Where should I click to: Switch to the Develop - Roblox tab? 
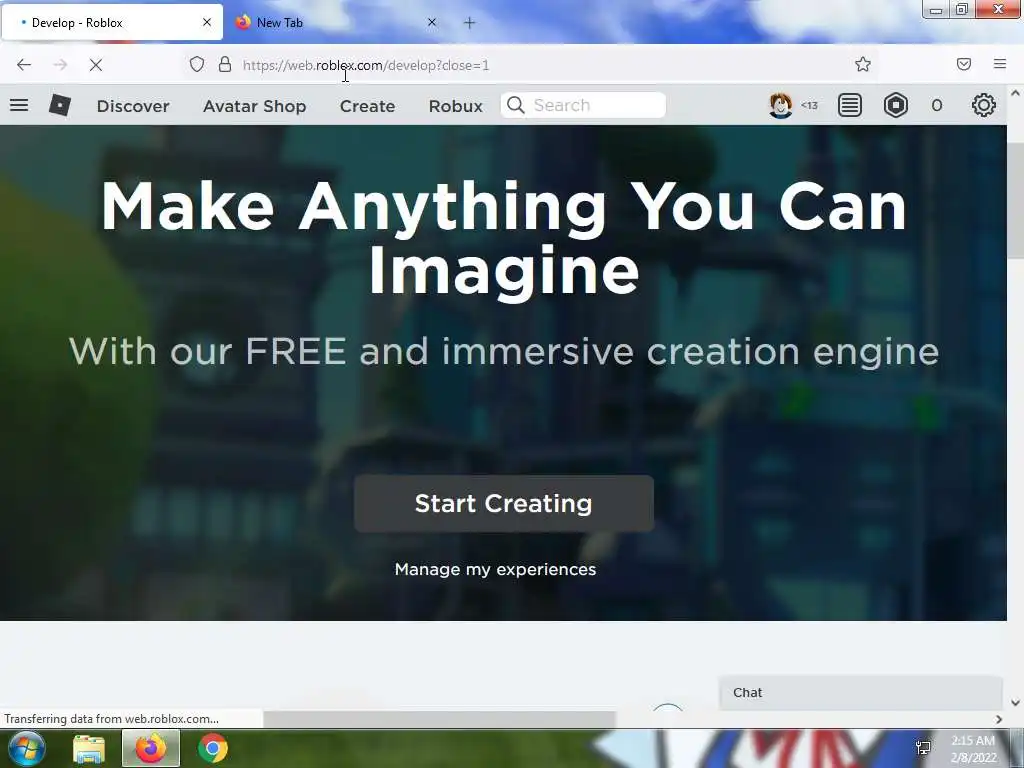click(x=112, y=23)
